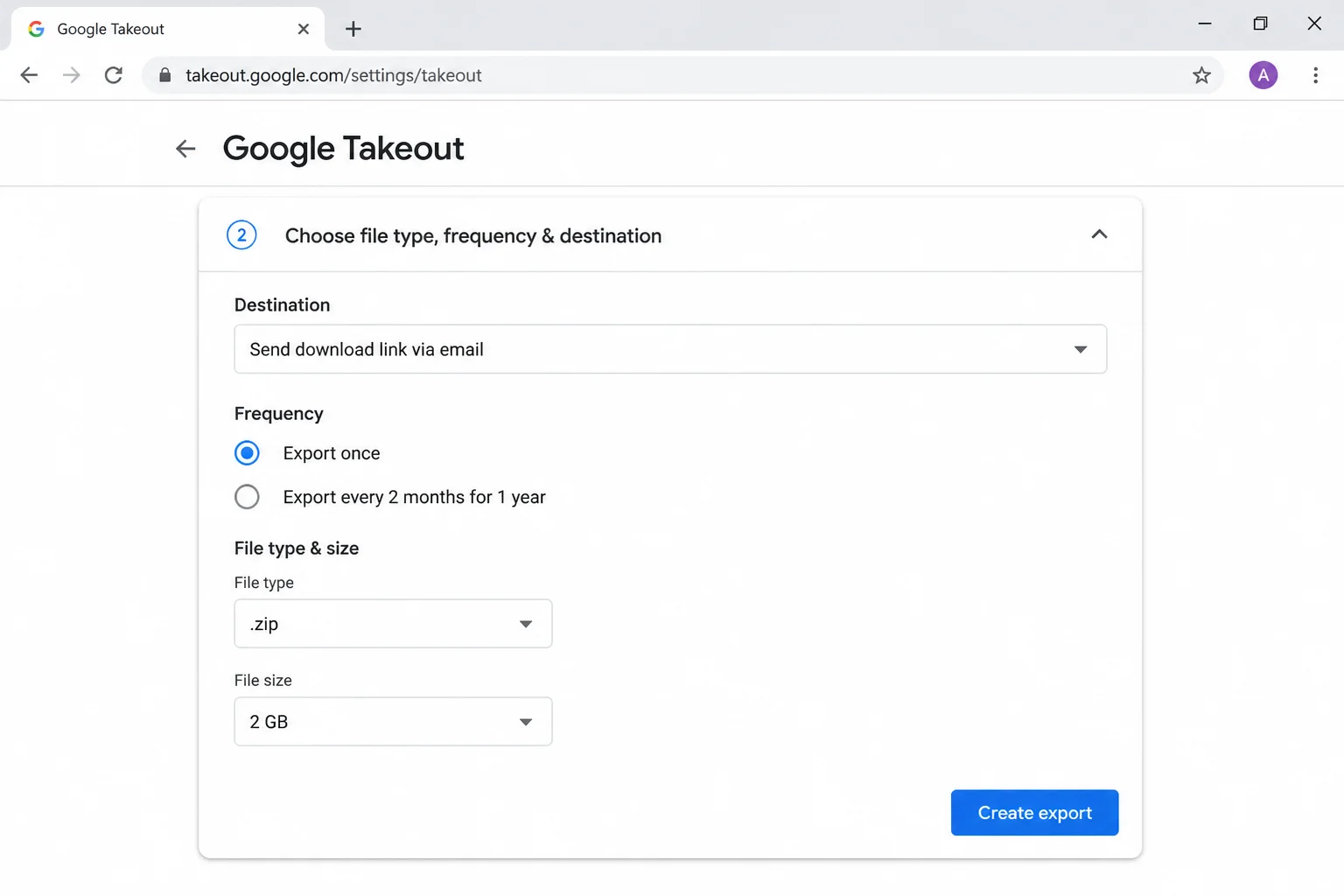Click 'Choose file type, frequency & destination' header
The image size is (1344, 896).
[473, 236]
